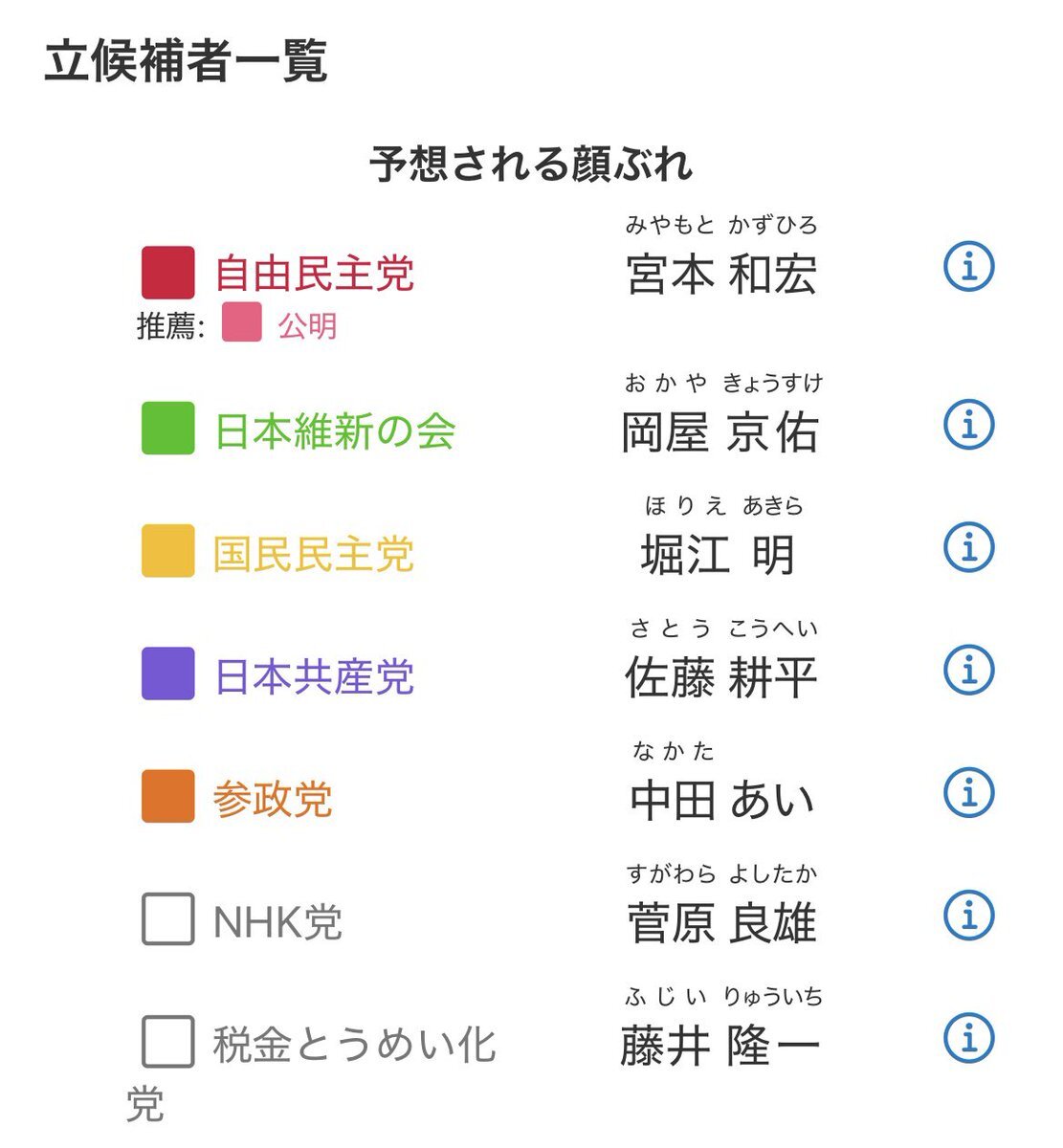
Task: Select the green 日本維新の会 color square
Action: coord(168,428)
